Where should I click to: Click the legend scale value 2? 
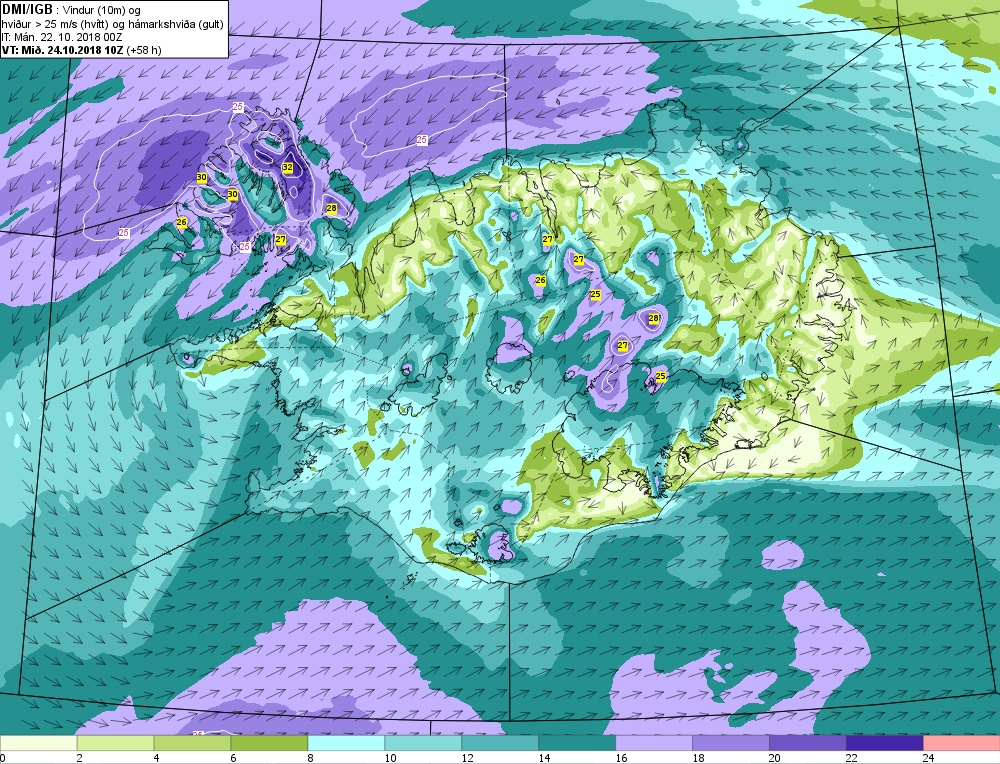pyautogui.click(x=80, y=758)
